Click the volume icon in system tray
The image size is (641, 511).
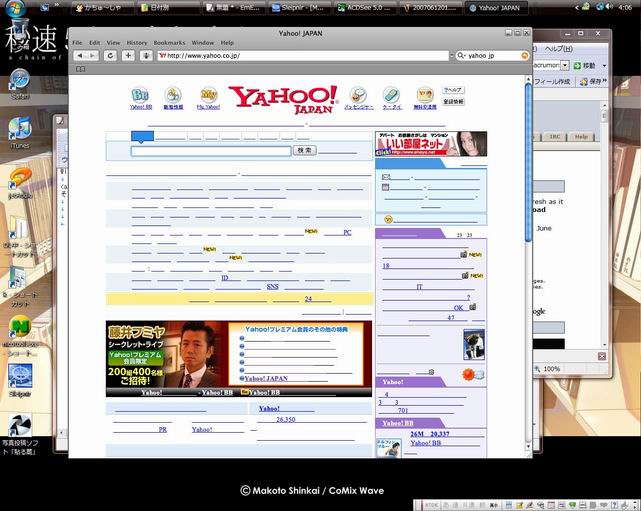tap(610, 7)
